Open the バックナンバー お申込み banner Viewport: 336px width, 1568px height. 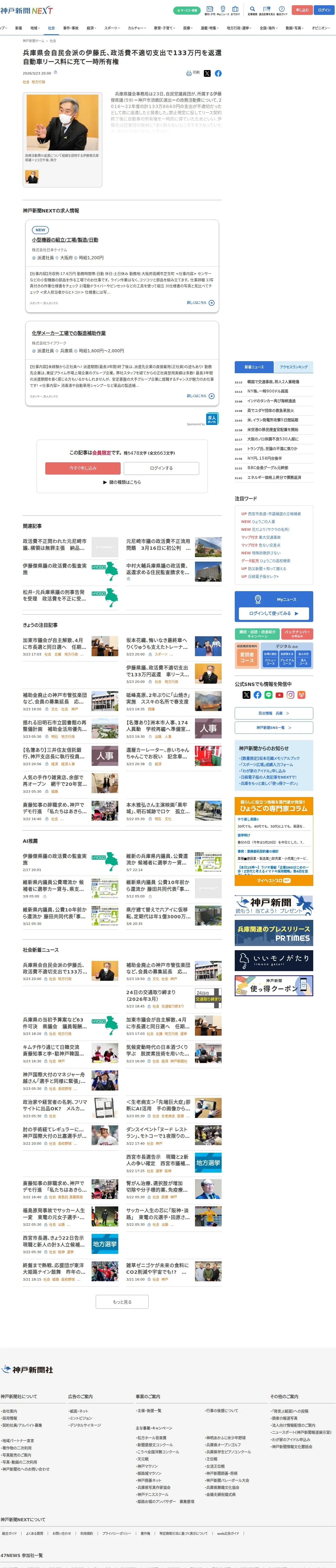297,634
